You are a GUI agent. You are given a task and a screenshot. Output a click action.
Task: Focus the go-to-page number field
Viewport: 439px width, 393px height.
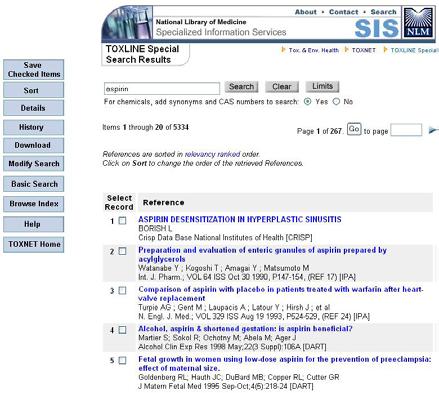406,130
